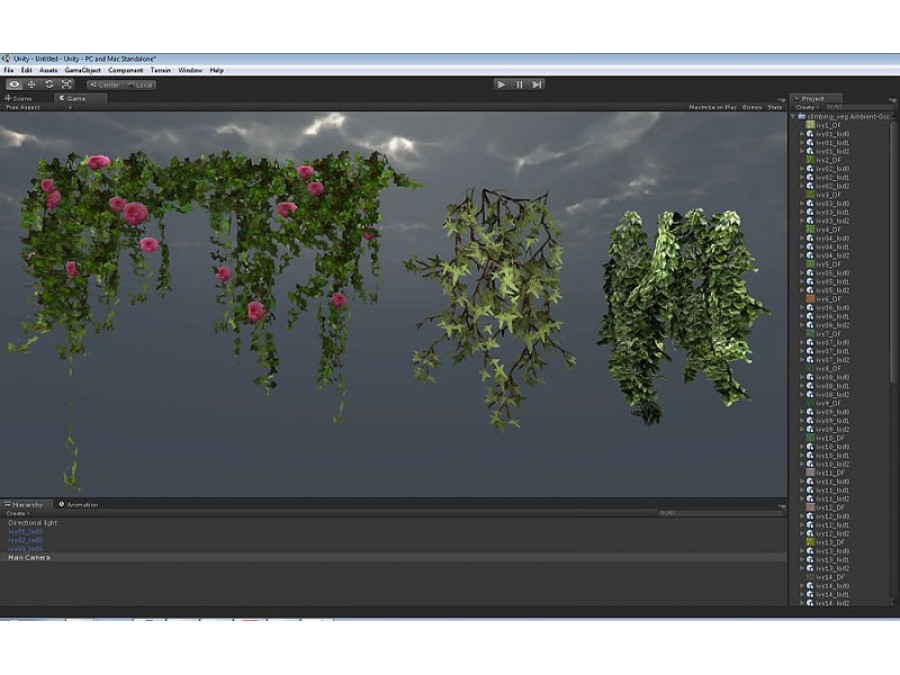This screenshot has height=675, width=900.
Task: Toggle the Local coordinate button
Action: [x=139, y=85]
